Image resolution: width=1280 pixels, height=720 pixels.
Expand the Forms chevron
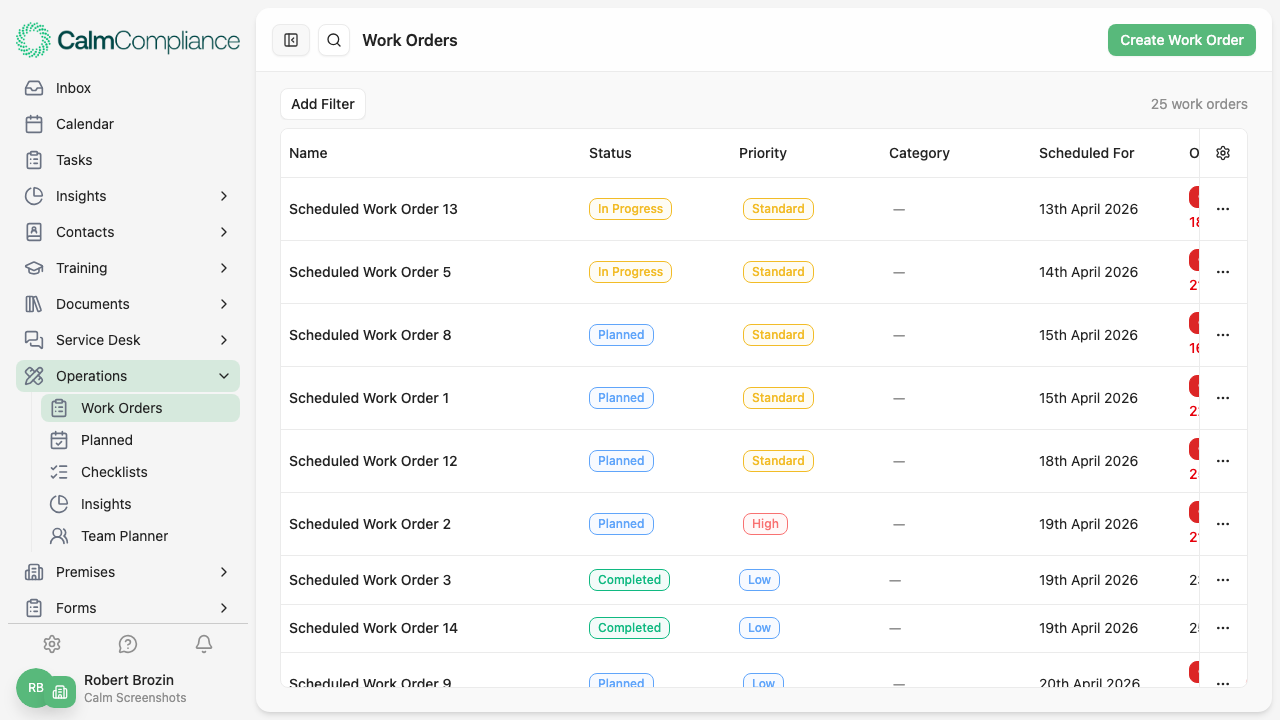(224, 608)
